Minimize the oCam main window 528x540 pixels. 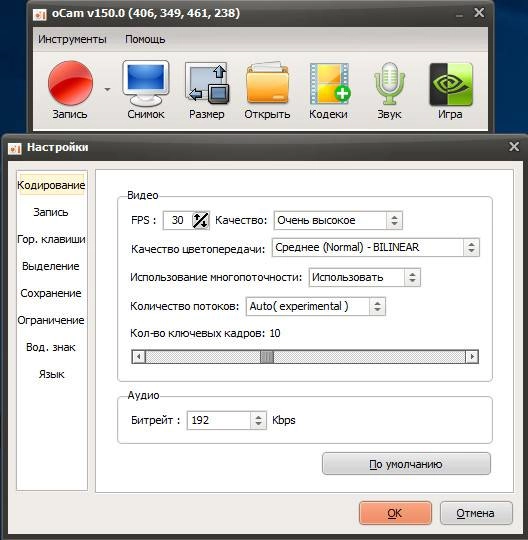click(x=459, y=15)
